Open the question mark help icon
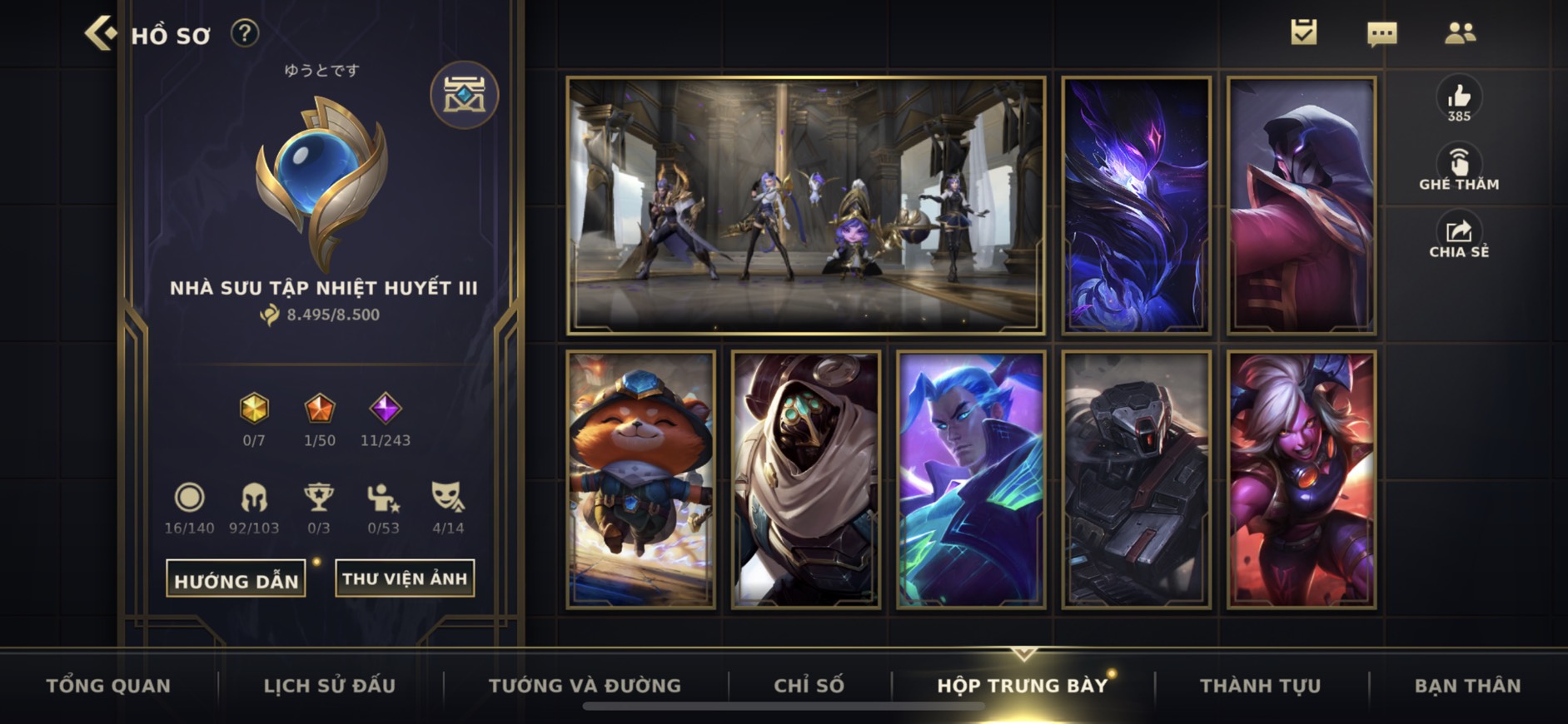 click(x=244, y=33)
